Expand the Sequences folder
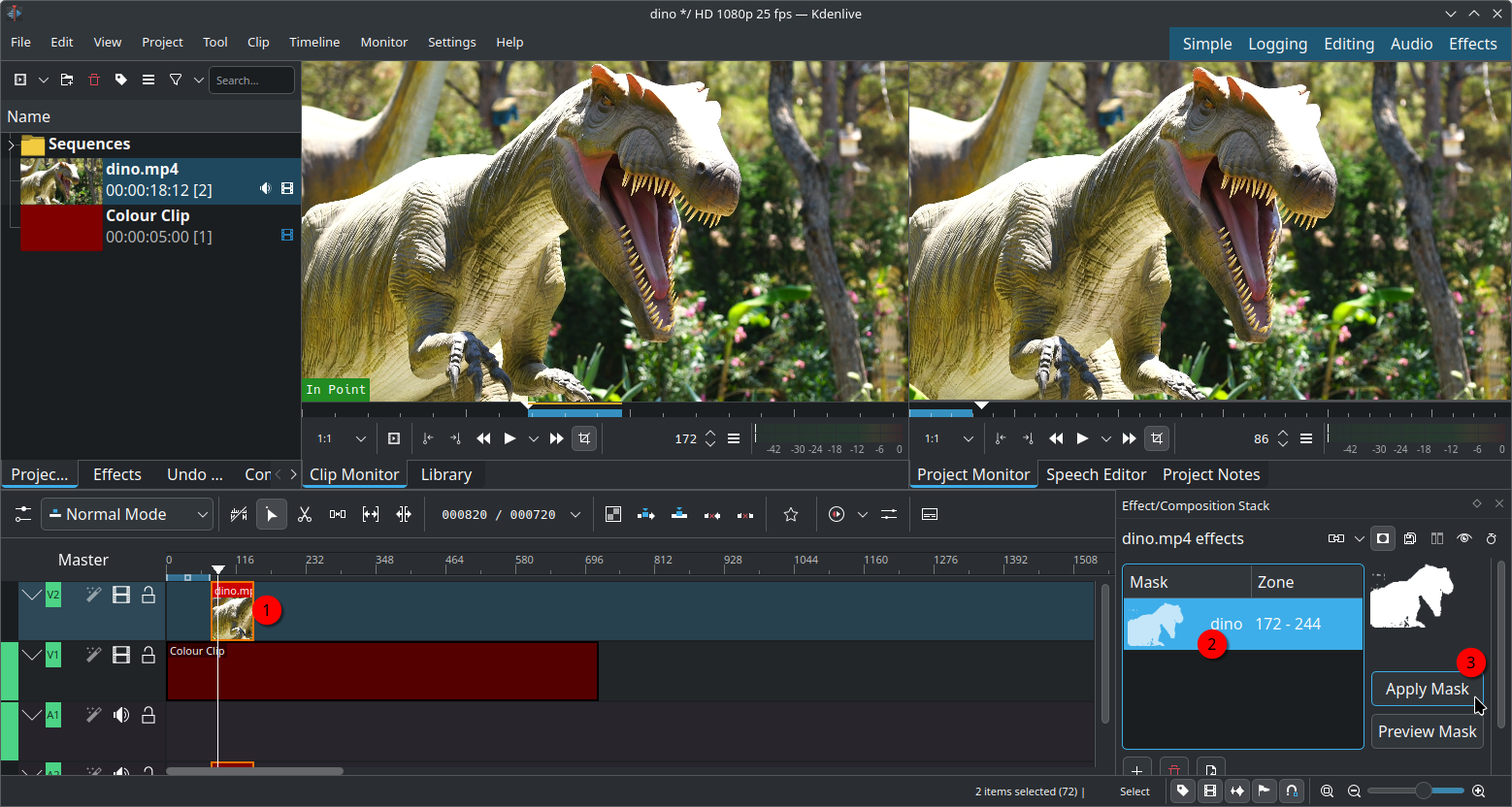This screenshot has height=807, width=1512. (11, 145)
